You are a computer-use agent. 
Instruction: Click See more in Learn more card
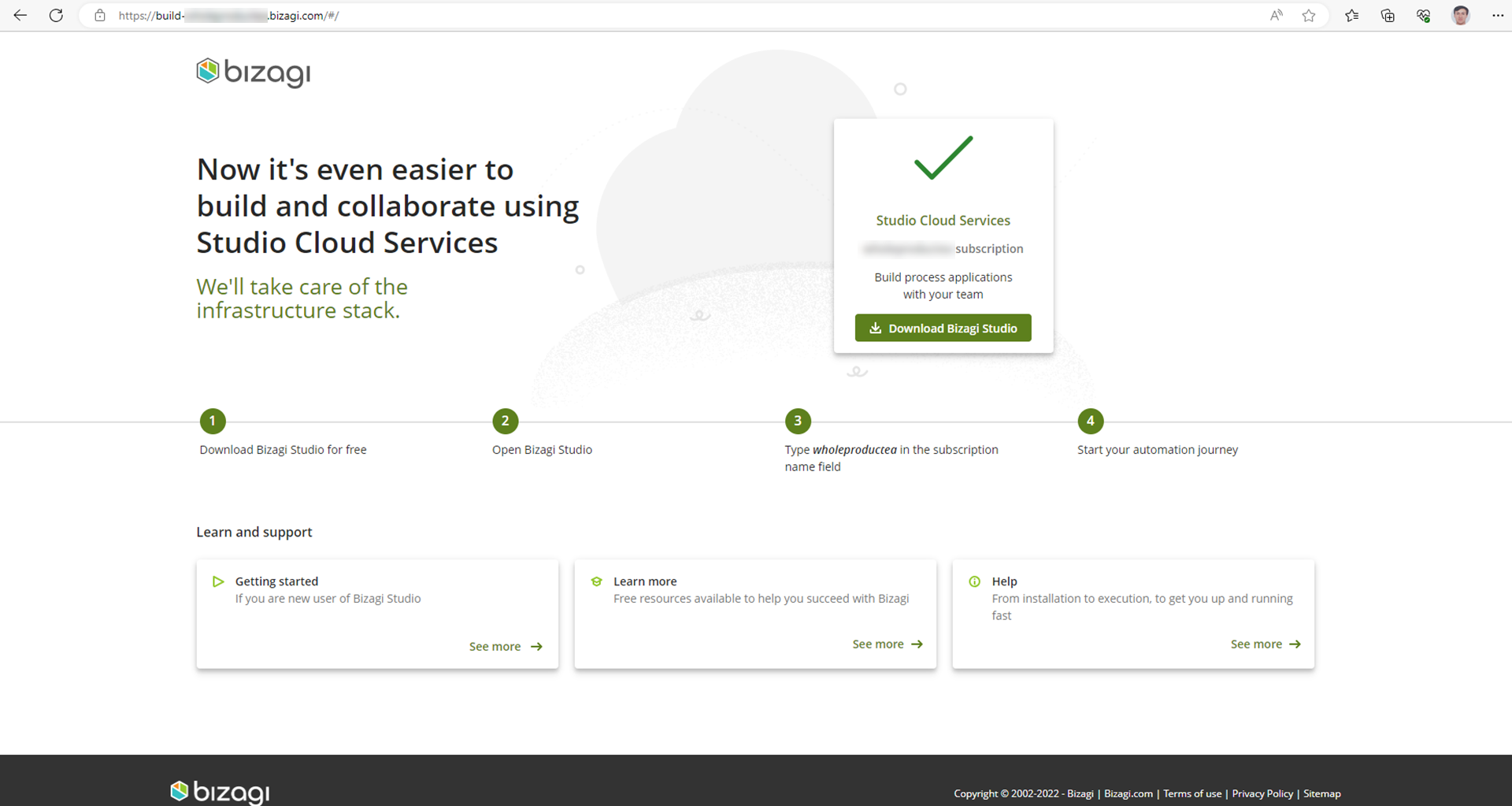(x=888, y=644)
